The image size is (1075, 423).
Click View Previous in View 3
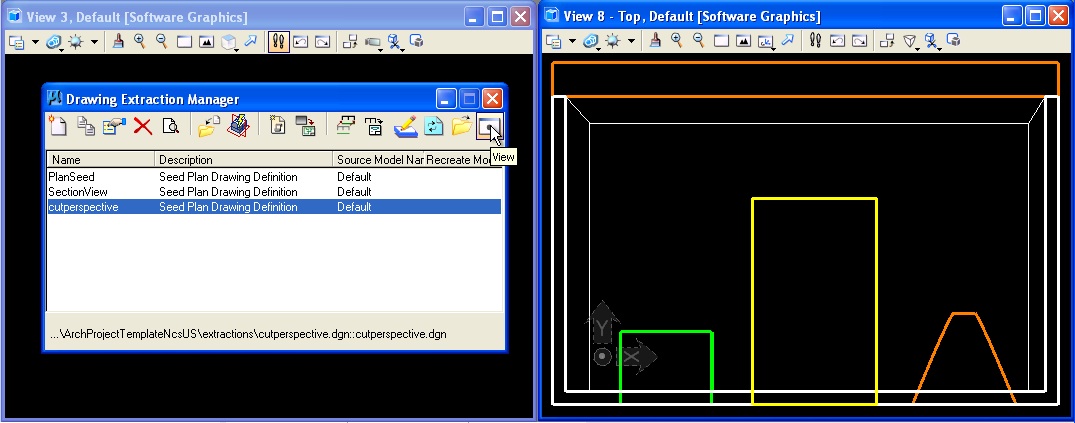pyautogui.click(x=300, y=42)
